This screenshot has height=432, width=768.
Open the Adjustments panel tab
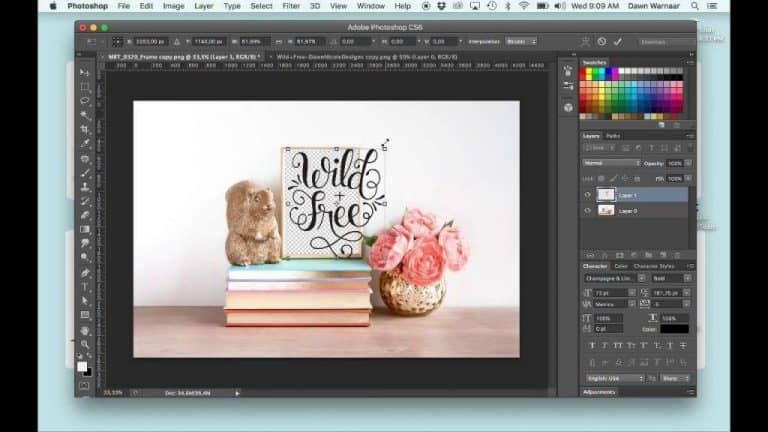coord(599,392)
